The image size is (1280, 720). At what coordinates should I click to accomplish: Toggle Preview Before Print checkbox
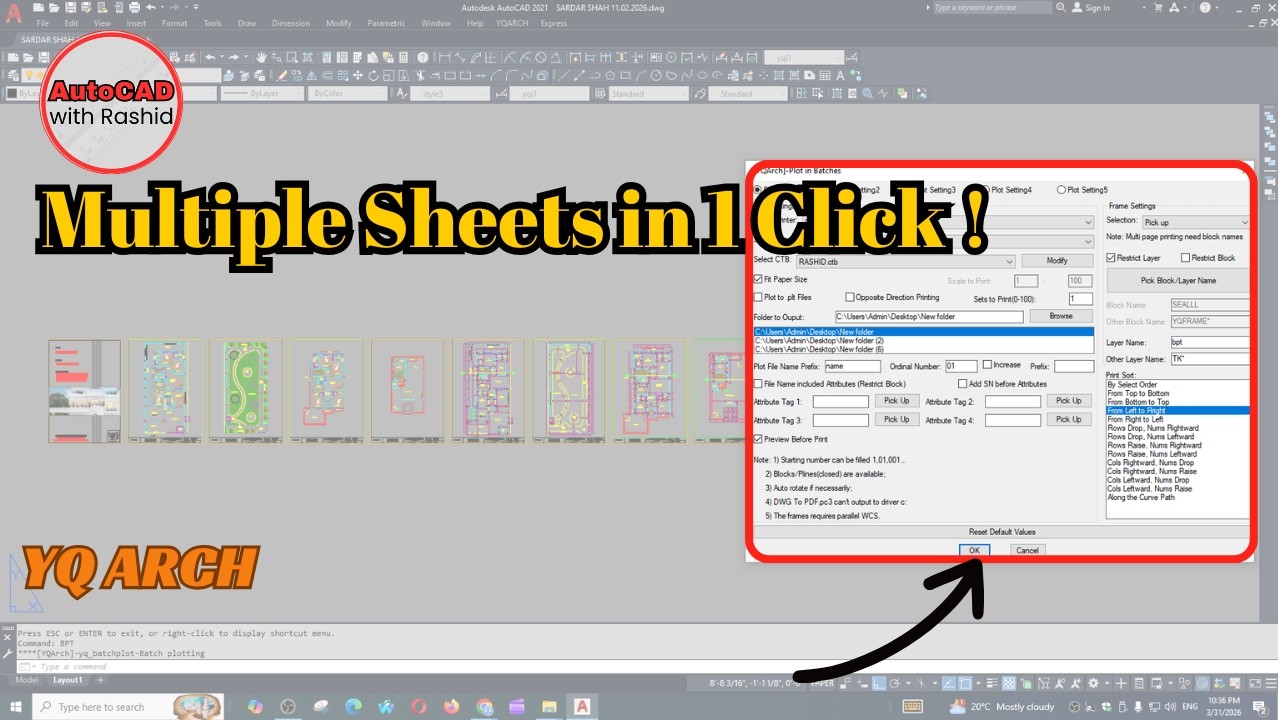[x=758, y=439]
